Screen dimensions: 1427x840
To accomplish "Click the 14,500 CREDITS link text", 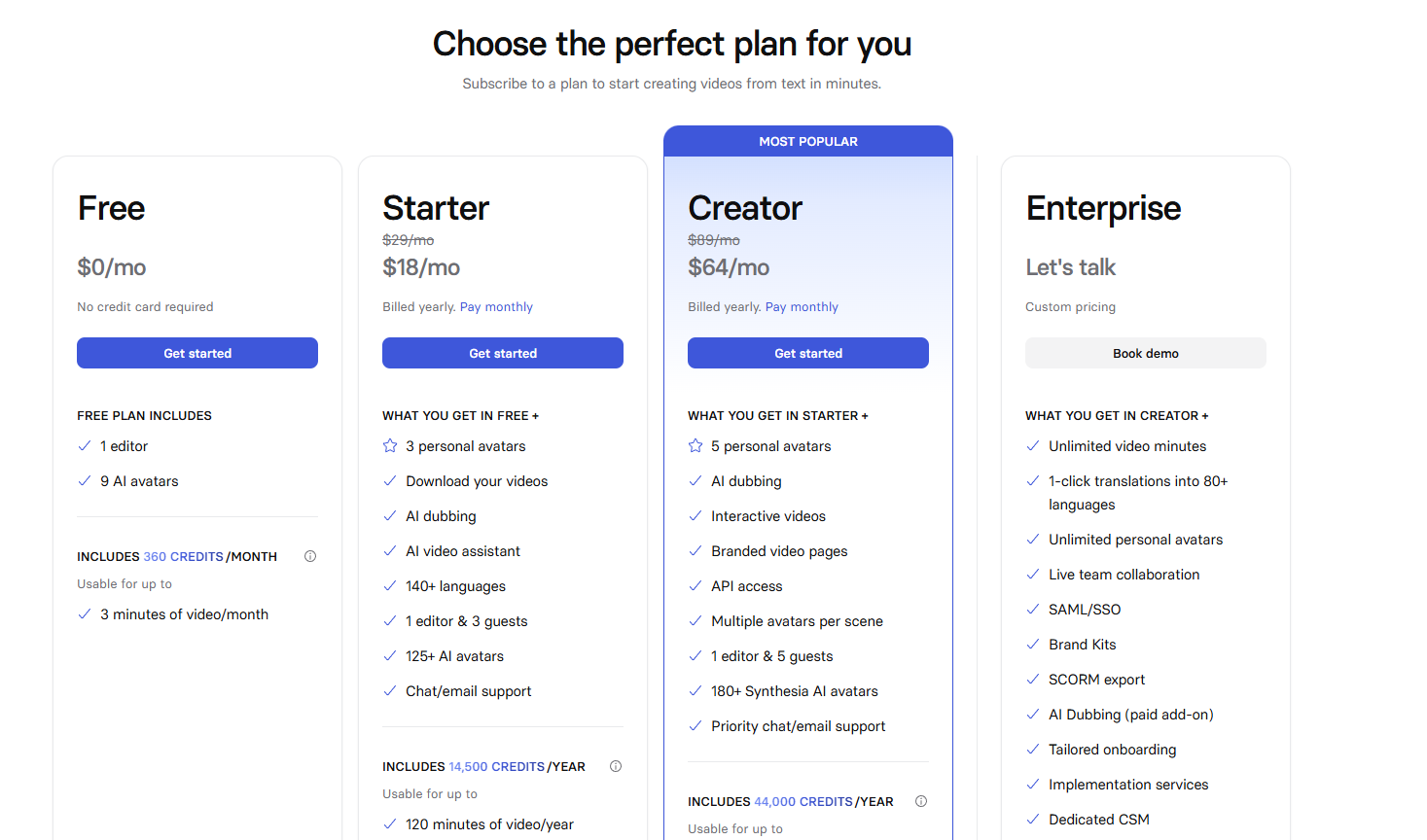I will [496, 767].
